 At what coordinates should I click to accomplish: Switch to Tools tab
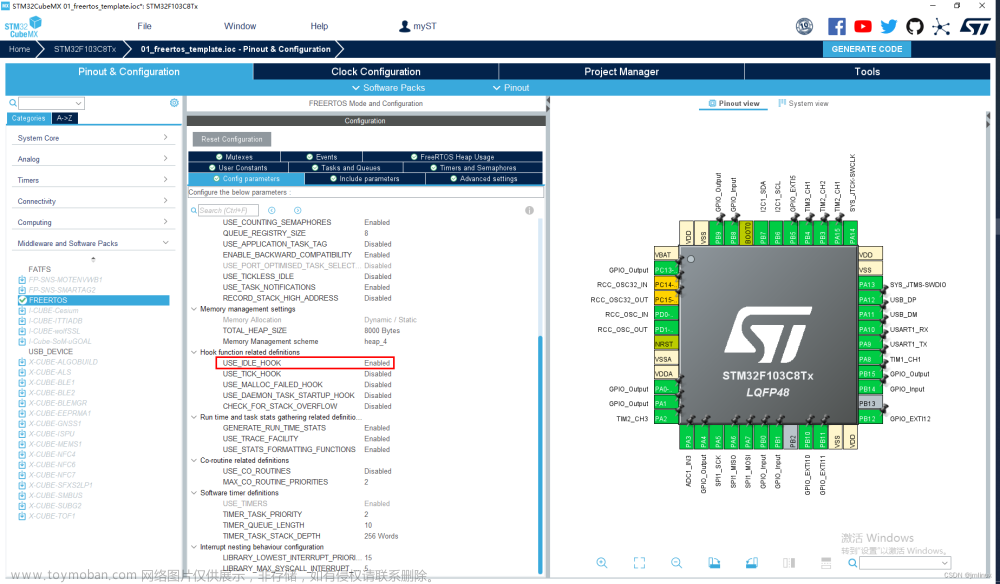867,71
